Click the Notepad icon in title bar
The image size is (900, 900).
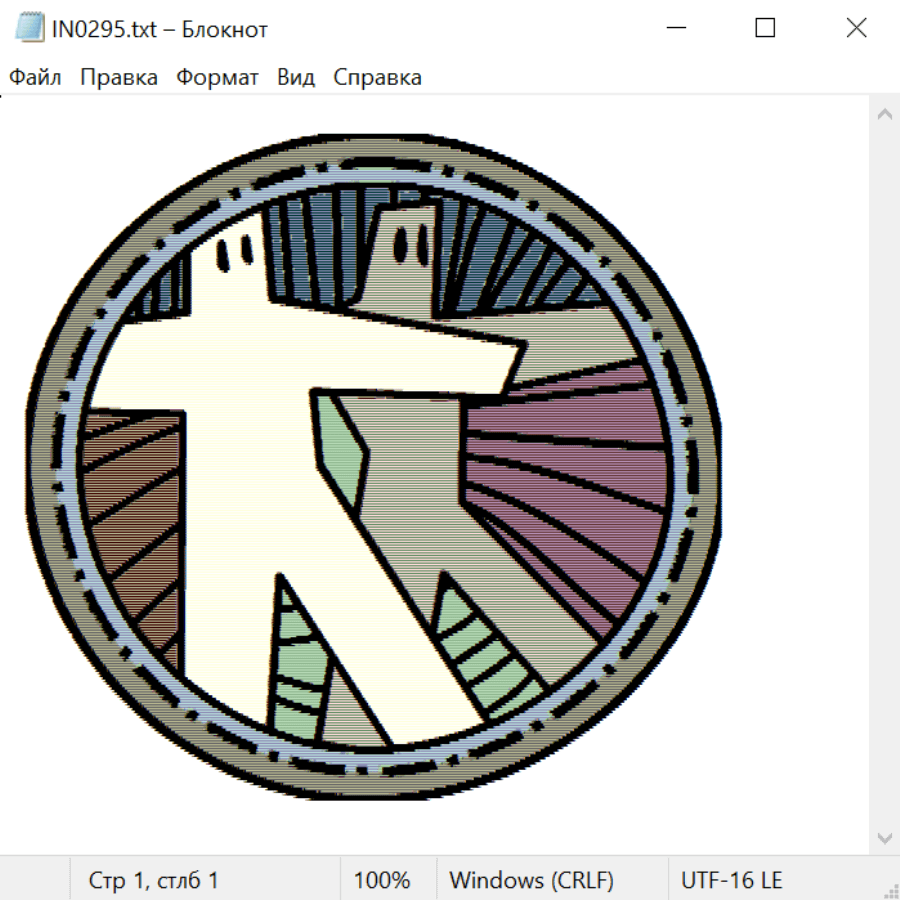[29, 28]
